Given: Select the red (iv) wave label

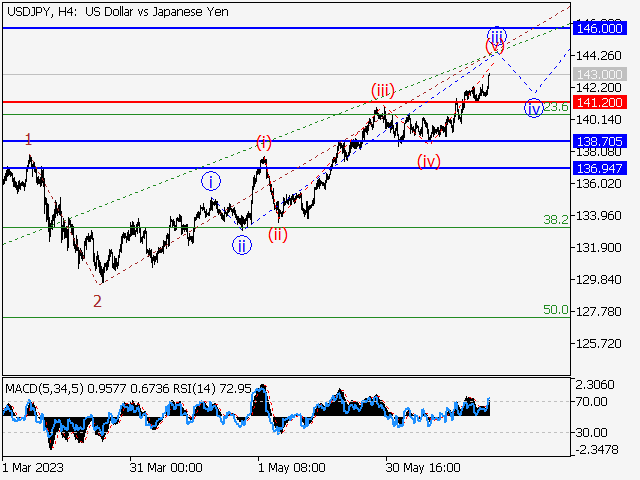Looking at the screenshot, I should pos(429,161).
